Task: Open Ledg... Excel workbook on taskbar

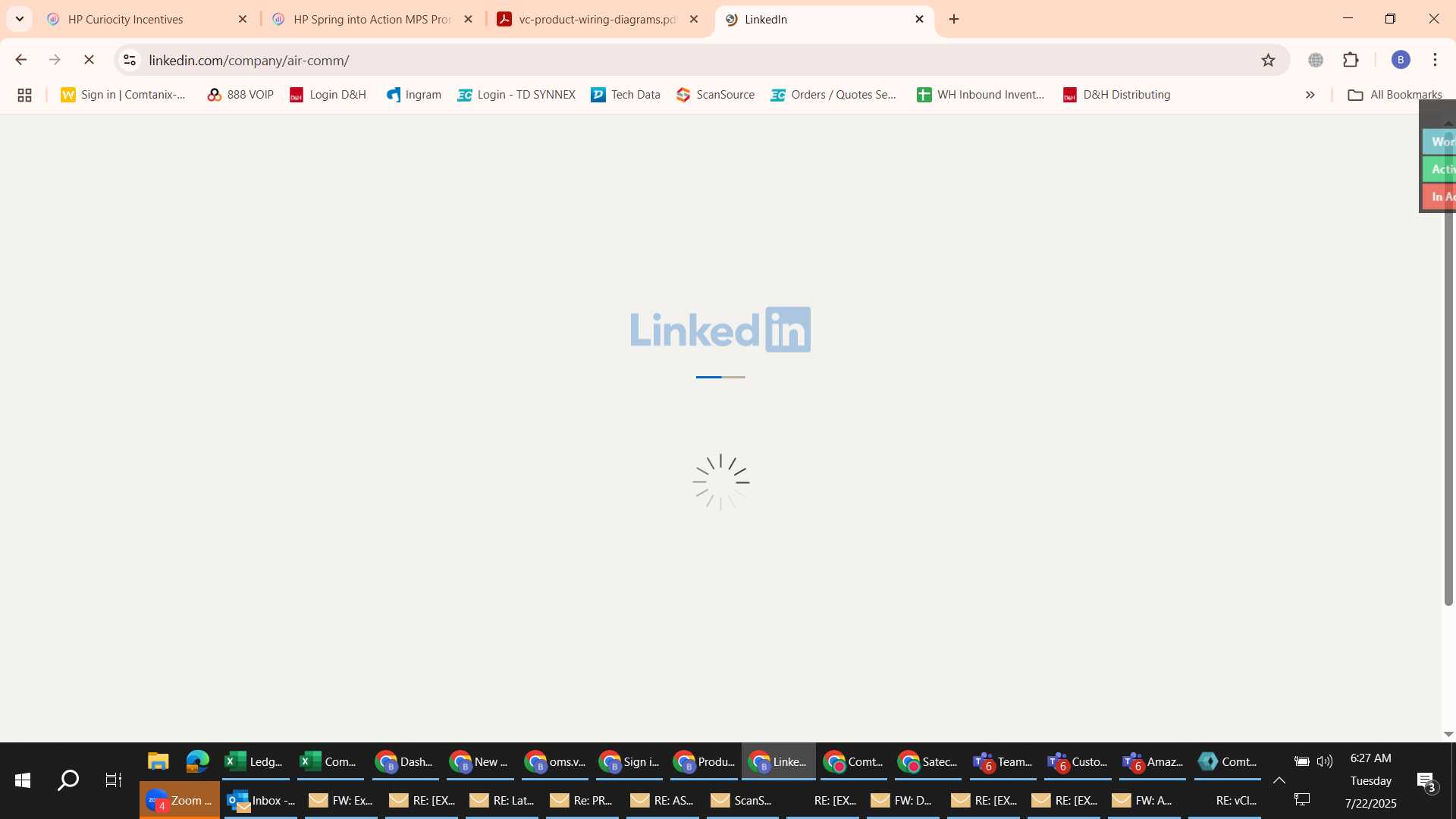Action: 255,761
